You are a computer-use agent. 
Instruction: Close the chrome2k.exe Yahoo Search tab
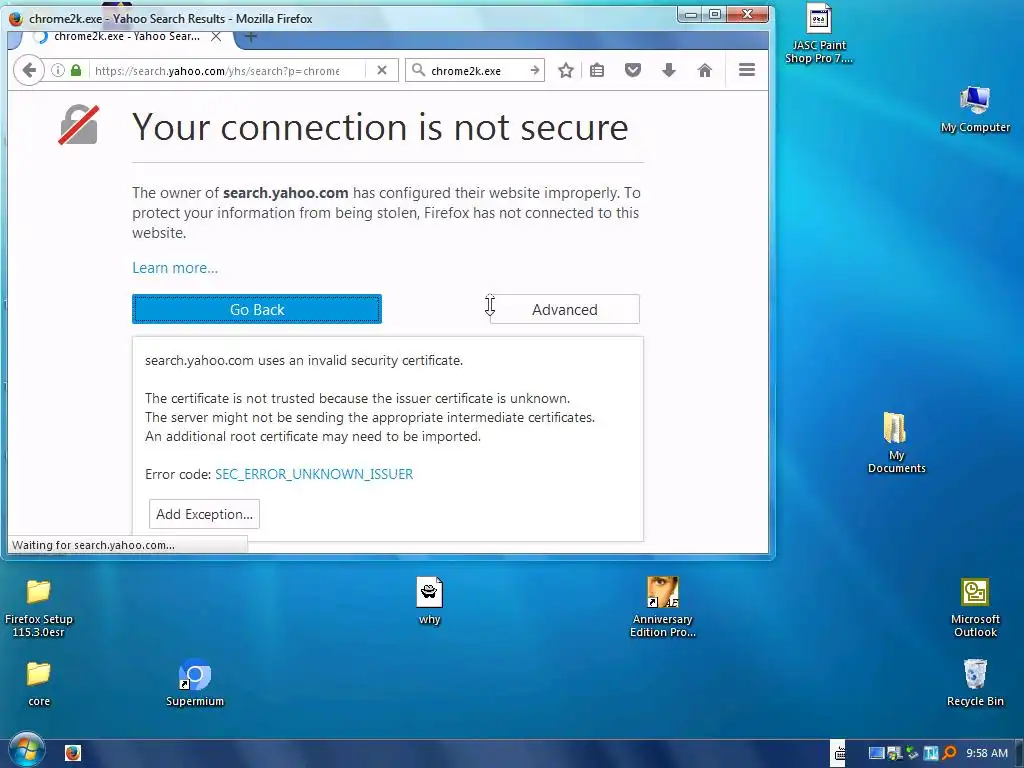tap(216, 37)
